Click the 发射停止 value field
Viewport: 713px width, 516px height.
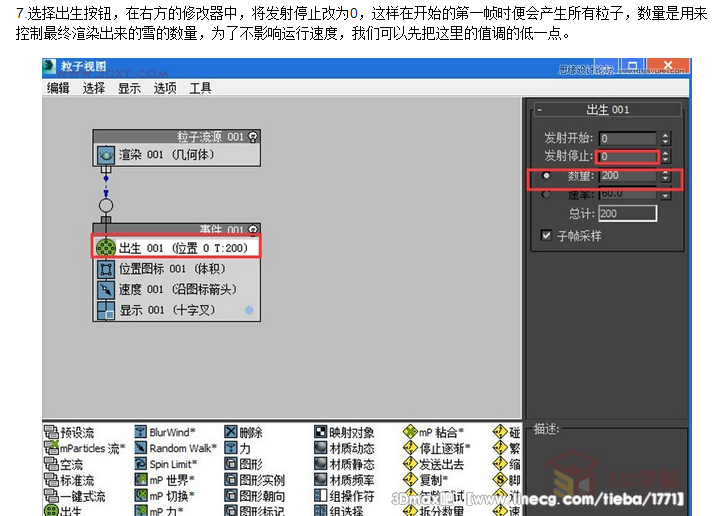[628, 156]
